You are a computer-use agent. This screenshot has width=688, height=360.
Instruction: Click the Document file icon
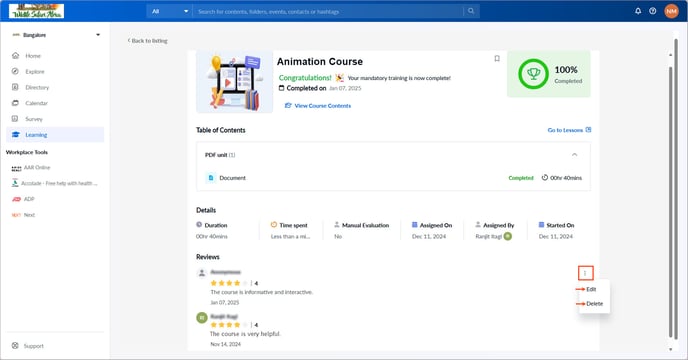click(x=211, y=178)
